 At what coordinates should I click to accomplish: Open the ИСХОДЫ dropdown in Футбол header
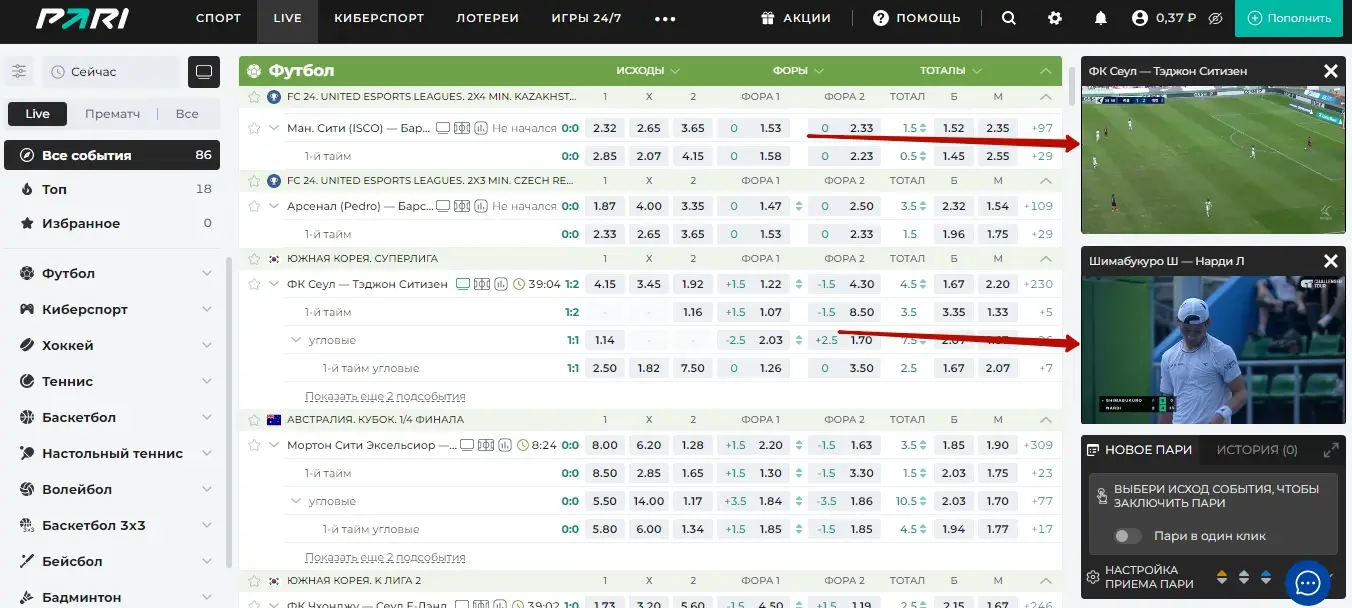point(648,71)
